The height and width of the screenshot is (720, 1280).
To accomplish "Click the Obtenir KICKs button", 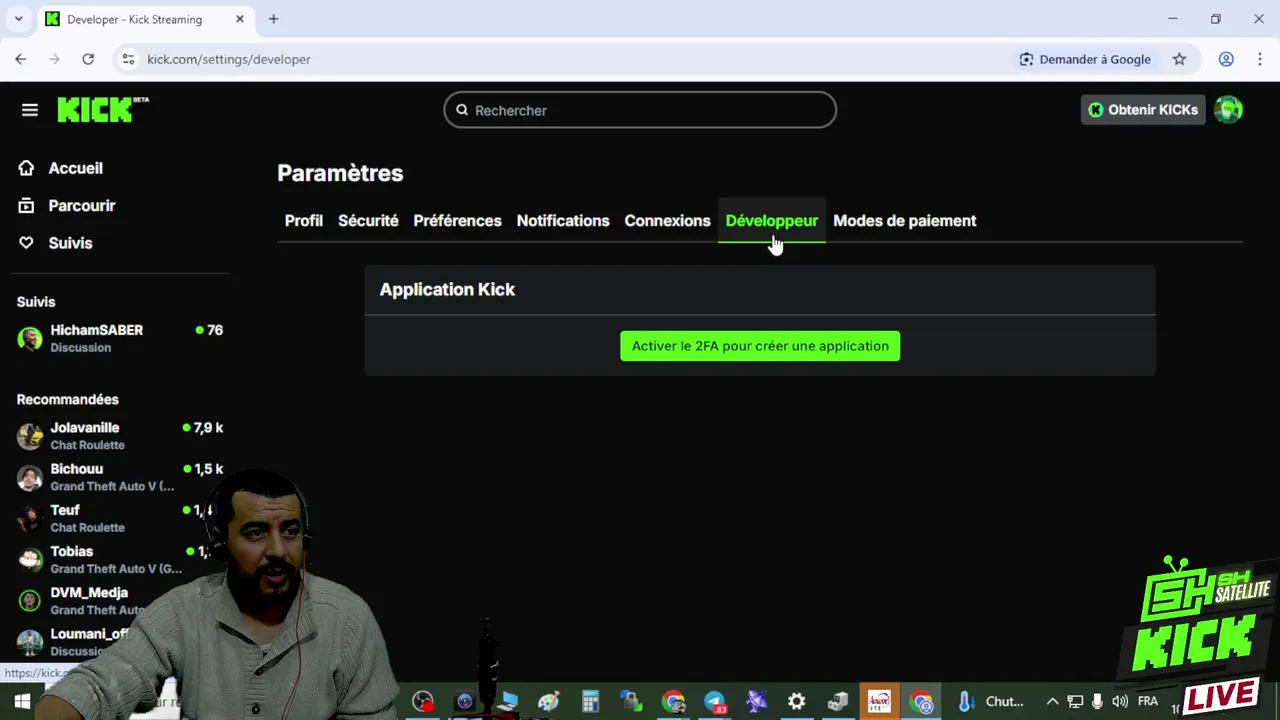I will [x=1143, y=110].
